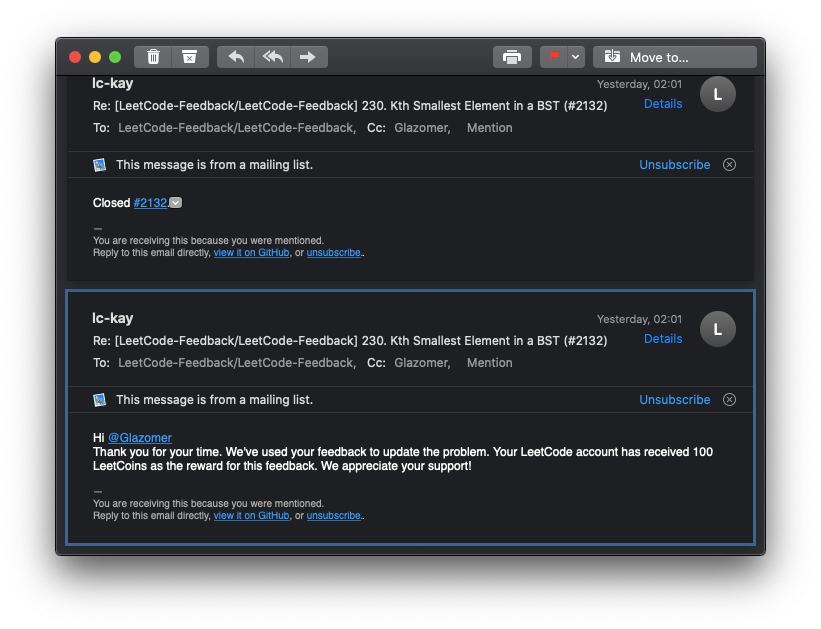Reply to the selected message
821x629 pixels.
pyautogui.click(x=236, y=57)
